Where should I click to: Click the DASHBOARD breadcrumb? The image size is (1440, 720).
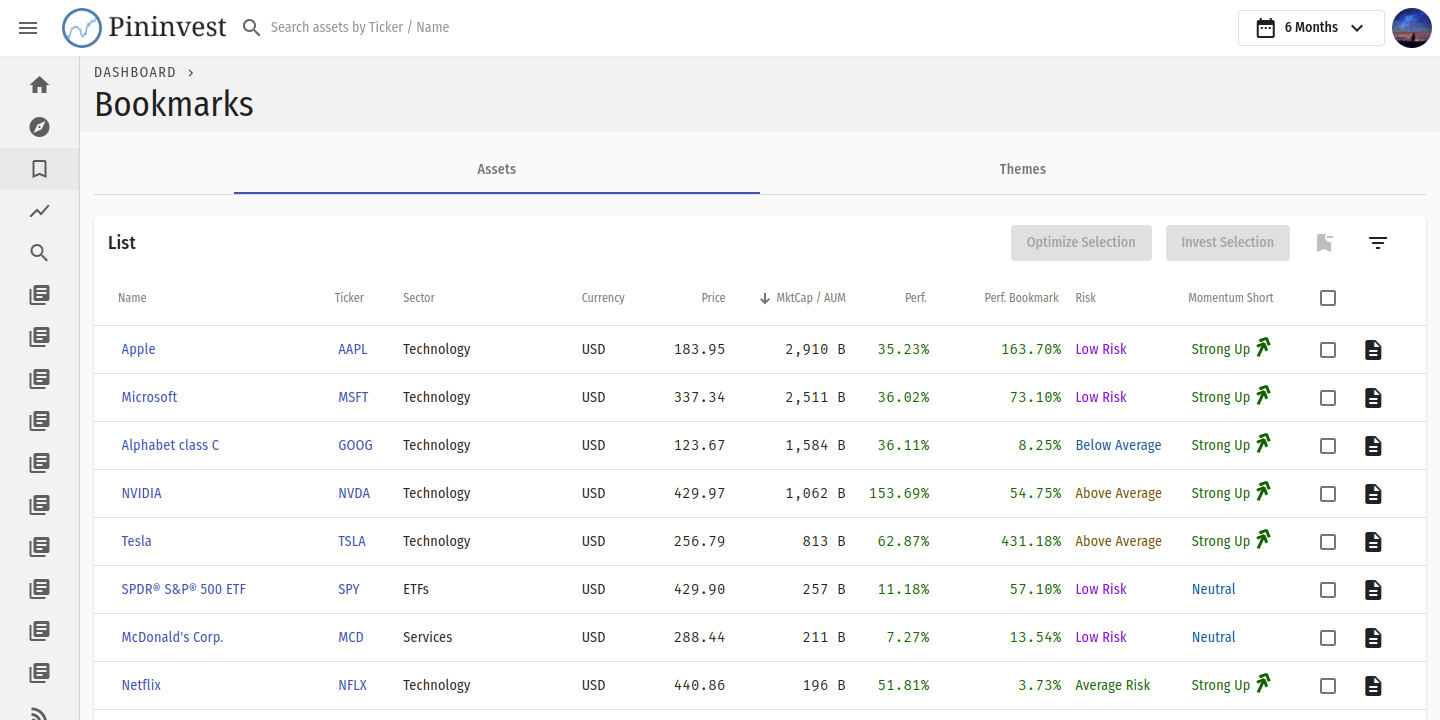135,72
